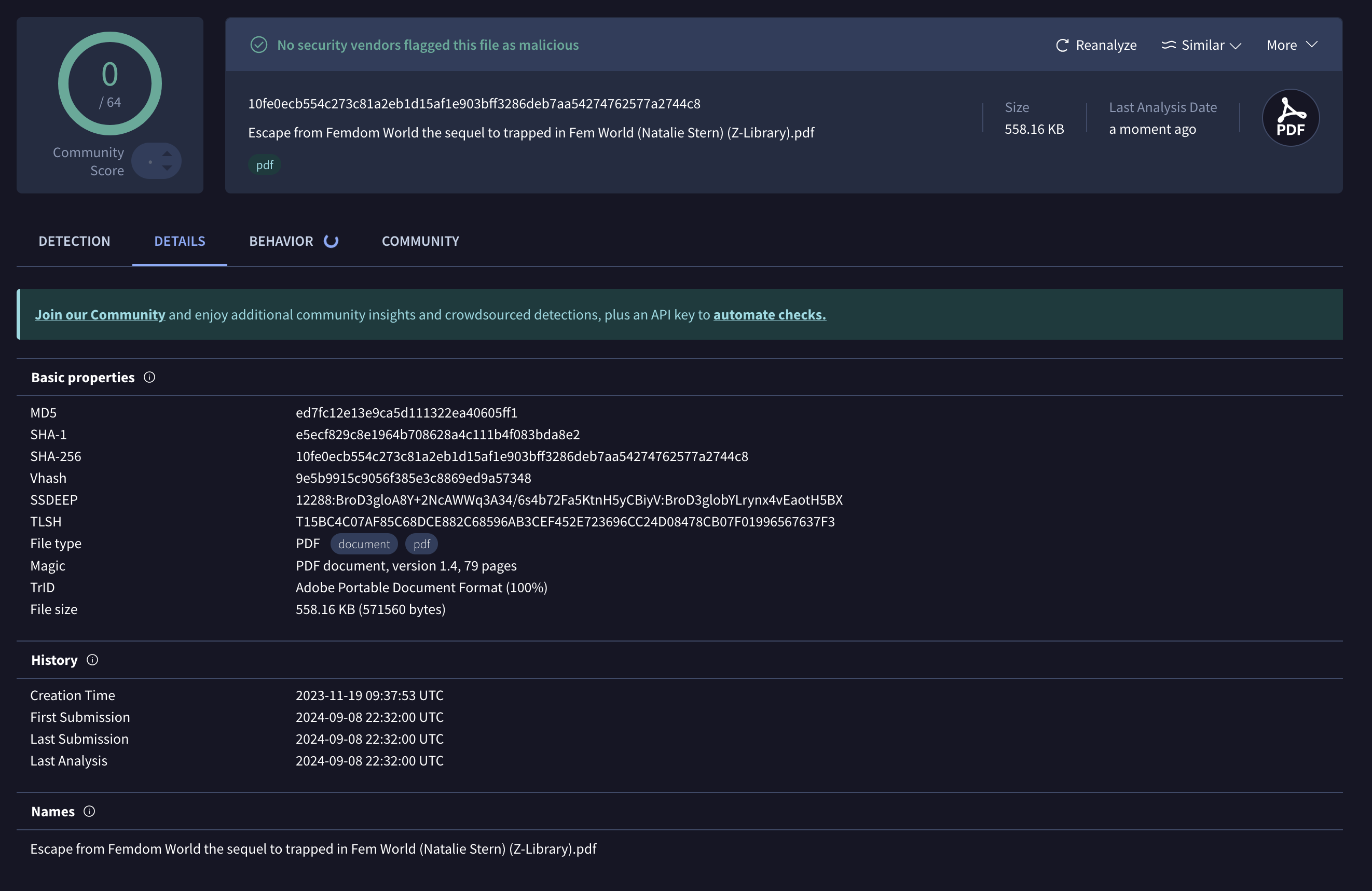The height and width of the screenshot is (891, 1372).
Task: Click the Creation Time timestamp
Action: pos(369,695)
